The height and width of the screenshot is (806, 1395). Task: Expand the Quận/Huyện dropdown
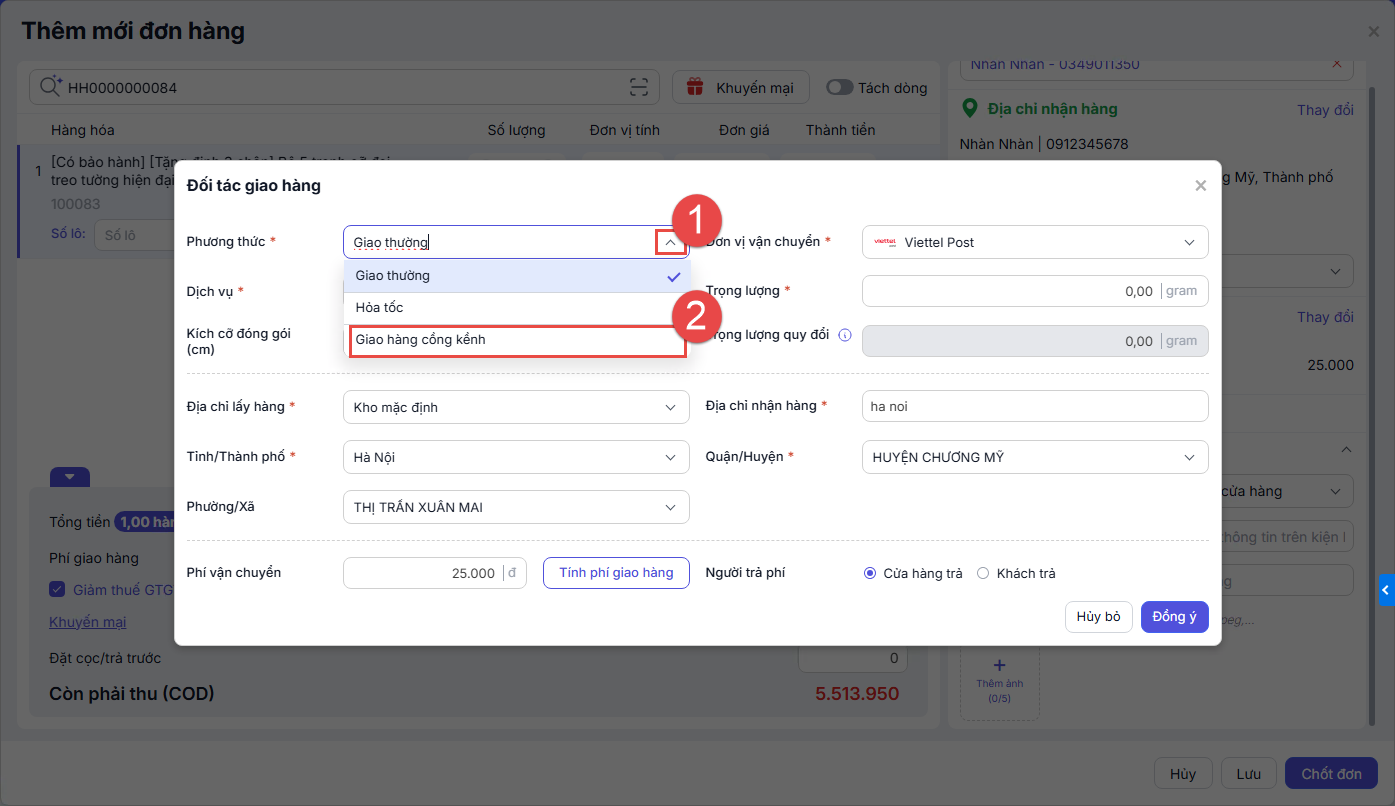click(1034, 457)
